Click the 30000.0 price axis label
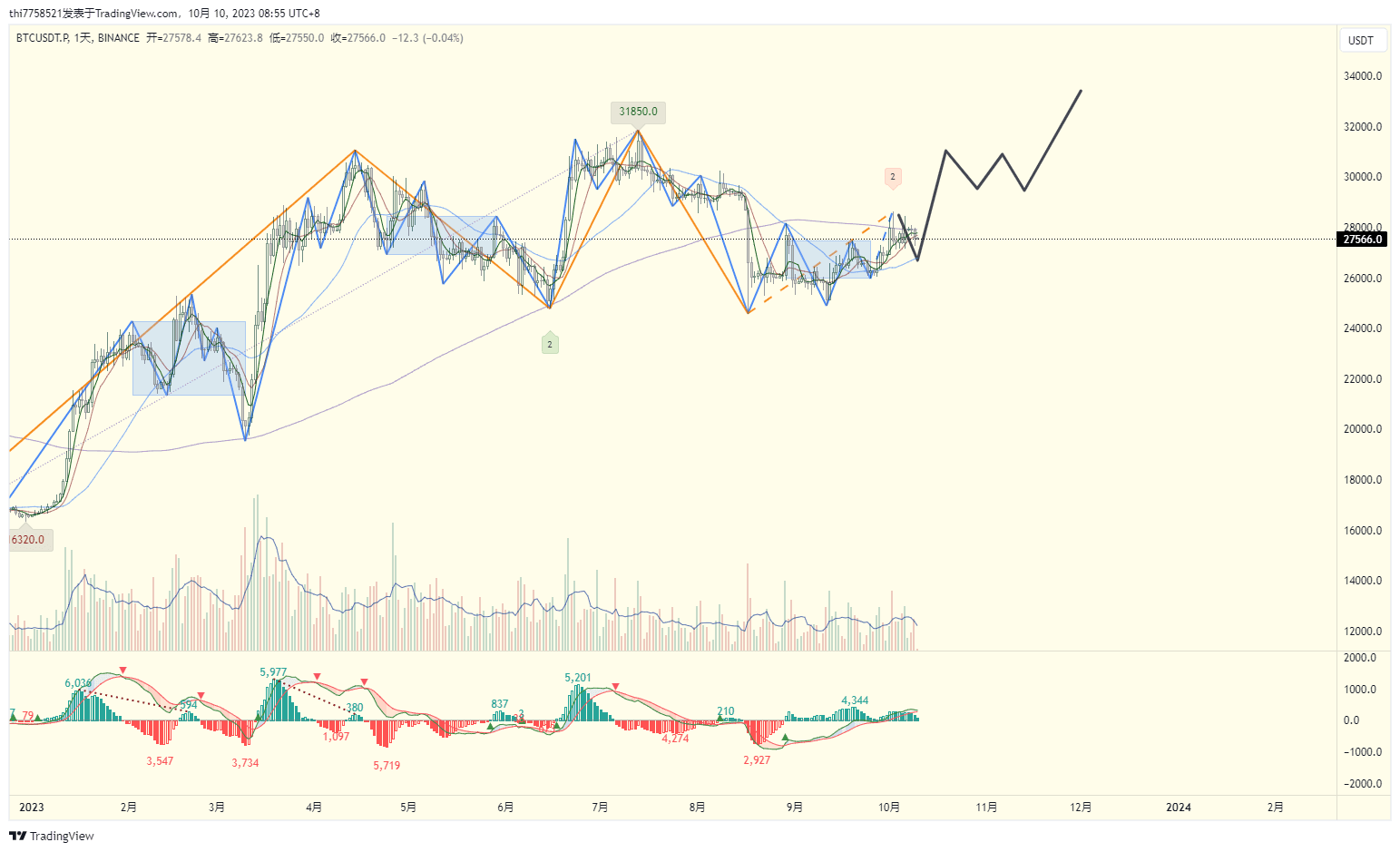1400x852 pixels. 1362,177
